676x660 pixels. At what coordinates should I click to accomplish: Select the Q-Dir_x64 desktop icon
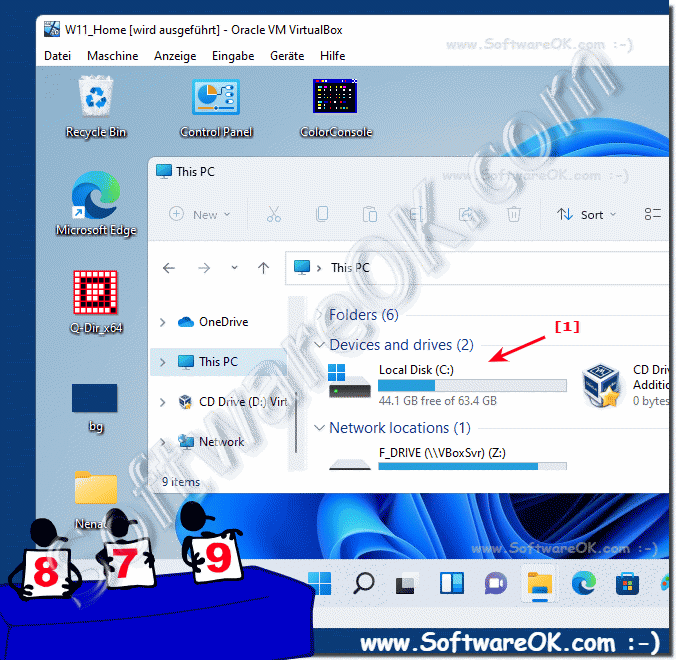pyautogui.click(x=96, y=302)
